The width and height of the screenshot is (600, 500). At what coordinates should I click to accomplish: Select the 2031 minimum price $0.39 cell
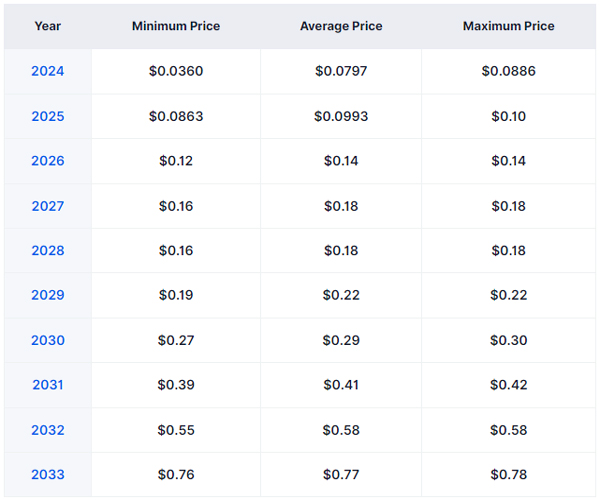click(176, 385)
